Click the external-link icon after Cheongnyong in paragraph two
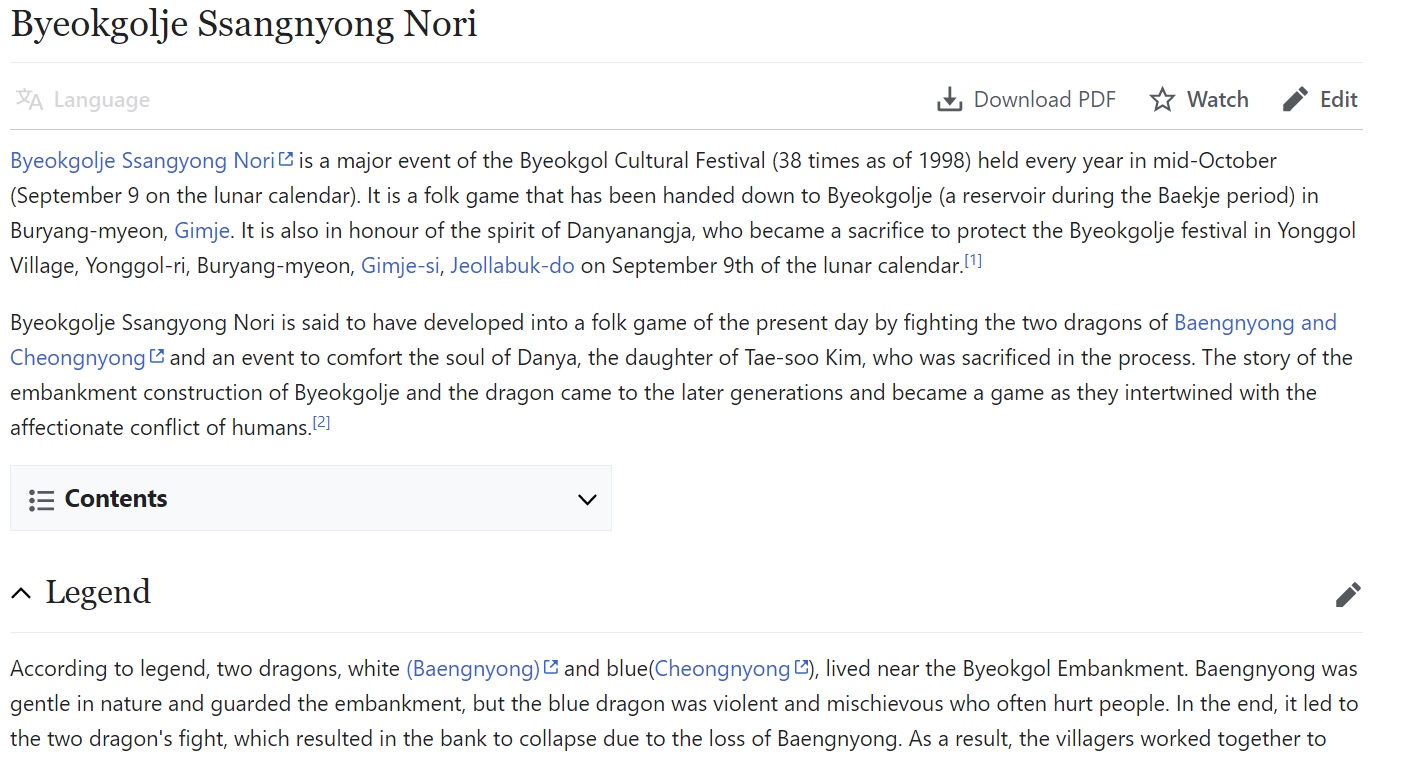 click(x=157, y=356)
